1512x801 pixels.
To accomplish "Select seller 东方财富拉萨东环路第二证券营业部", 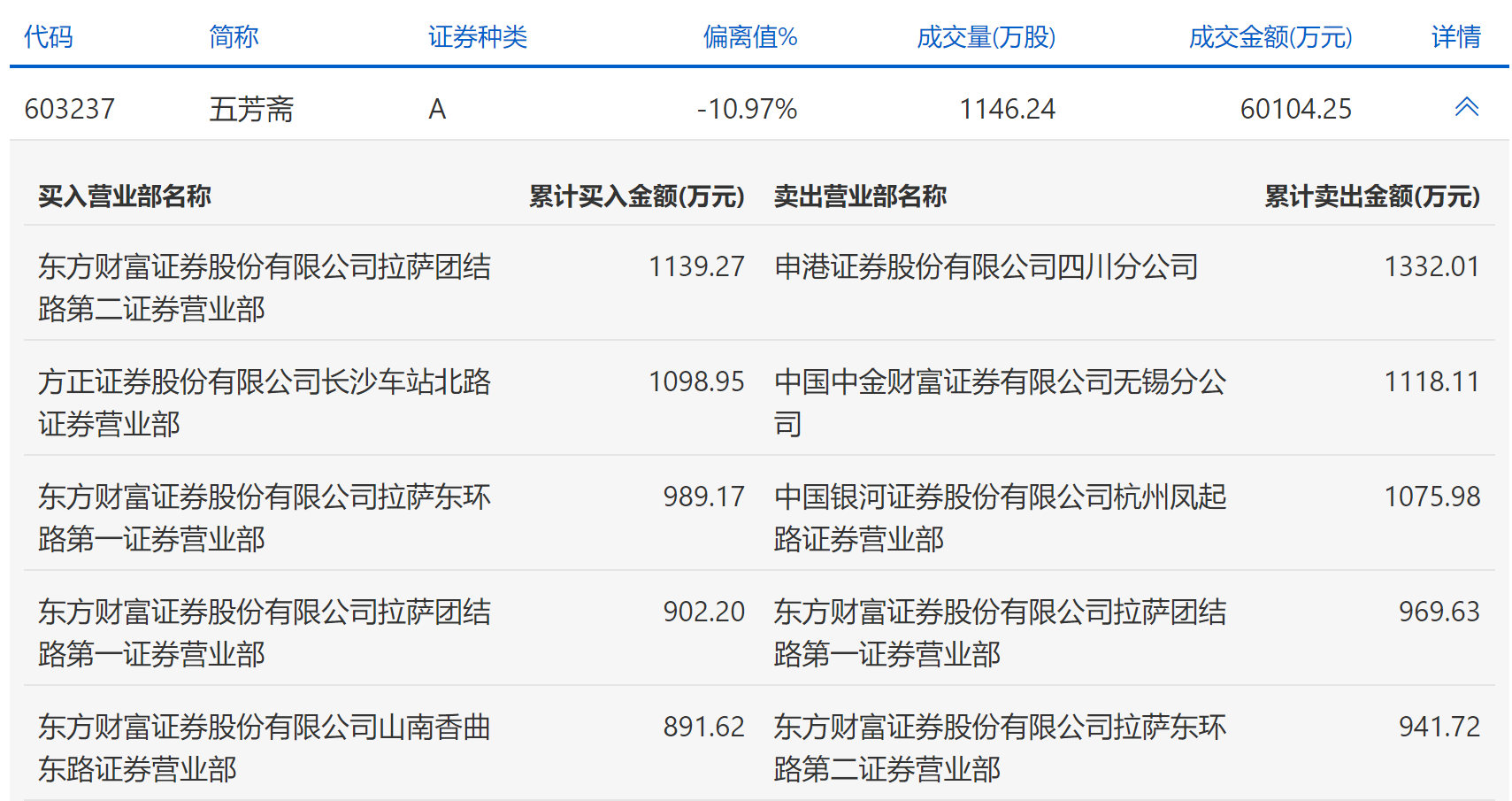I will pyautogui.click(x=1001, y=748).
